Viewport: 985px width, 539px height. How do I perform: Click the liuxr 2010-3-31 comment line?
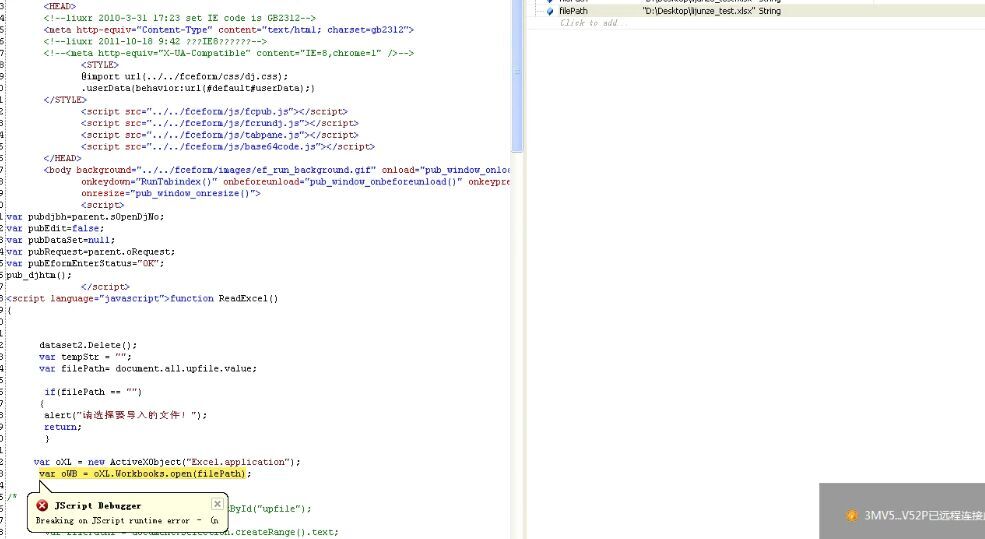click(x=180, y=18)
